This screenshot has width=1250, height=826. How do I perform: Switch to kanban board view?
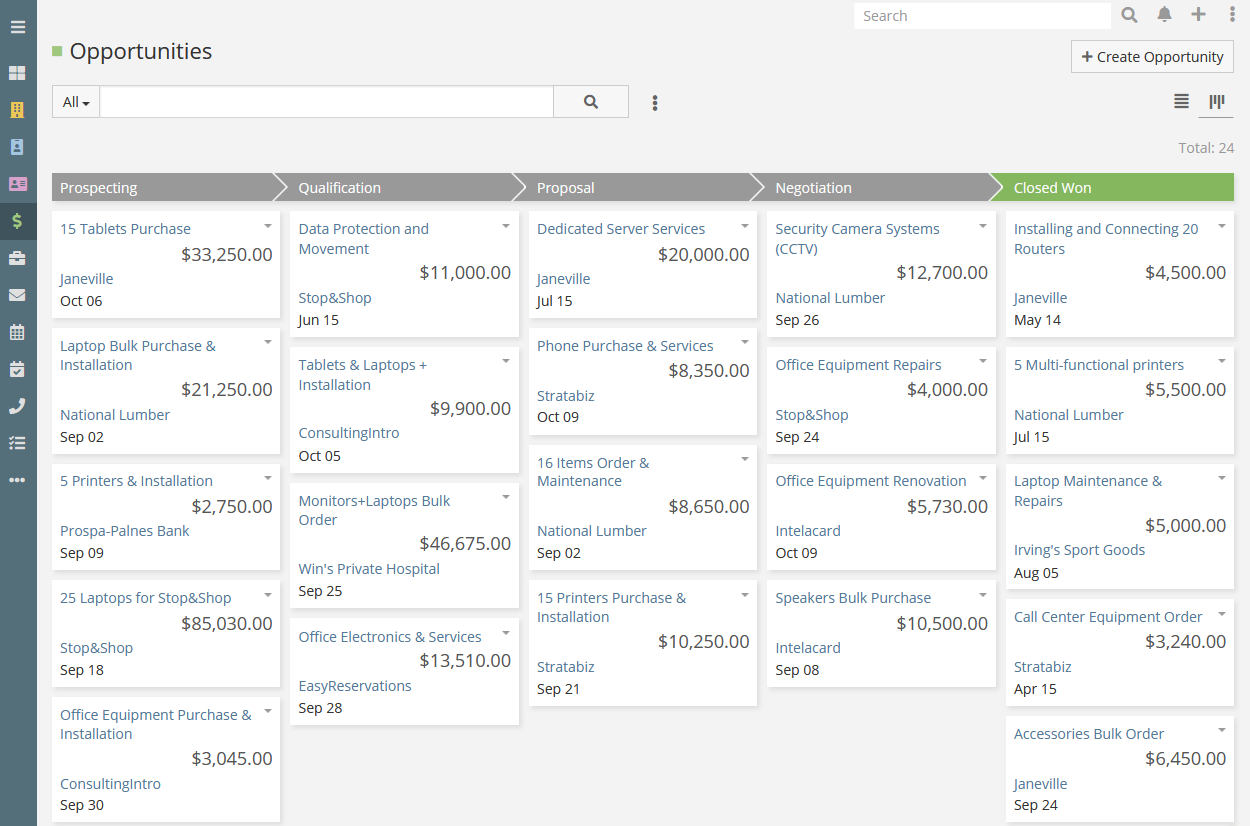pyautogui.click(x=1216, y=102)
